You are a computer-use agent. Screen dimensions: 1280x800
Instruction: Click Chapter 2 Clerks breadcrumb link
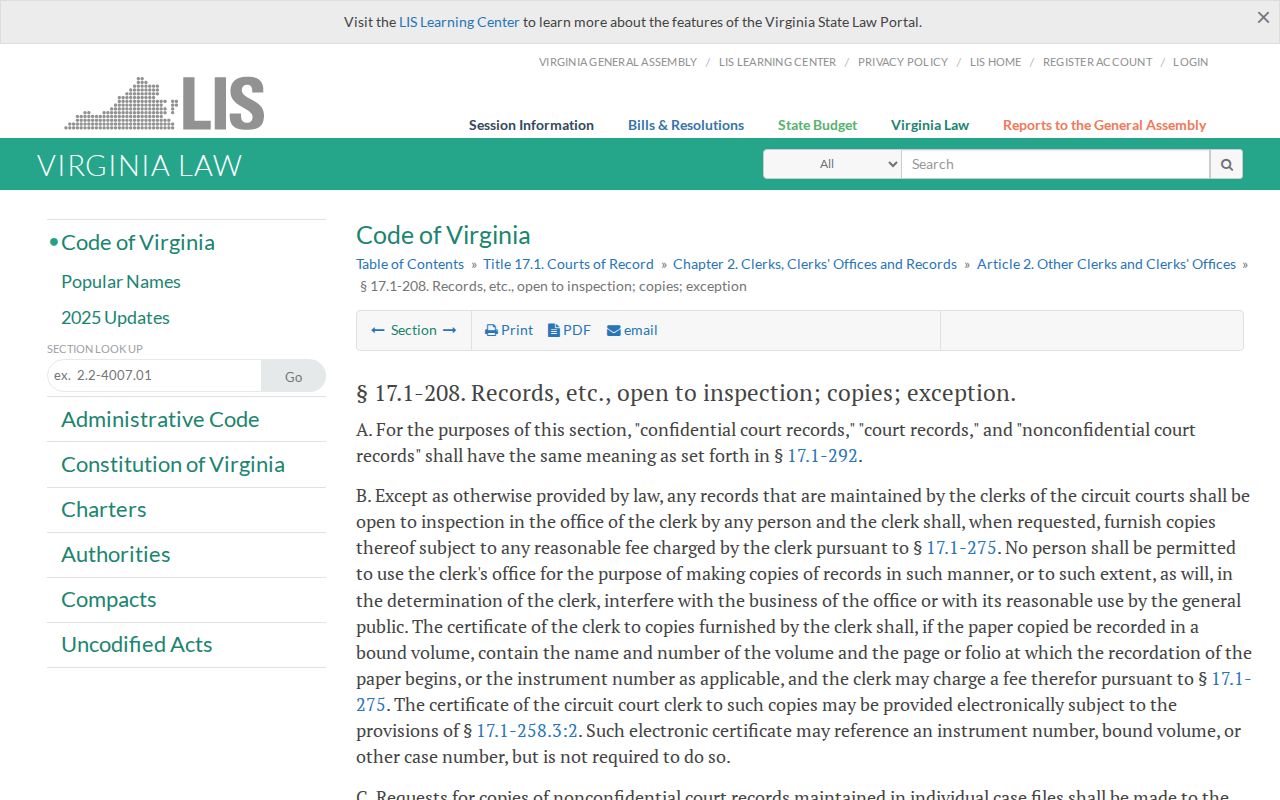815,264
